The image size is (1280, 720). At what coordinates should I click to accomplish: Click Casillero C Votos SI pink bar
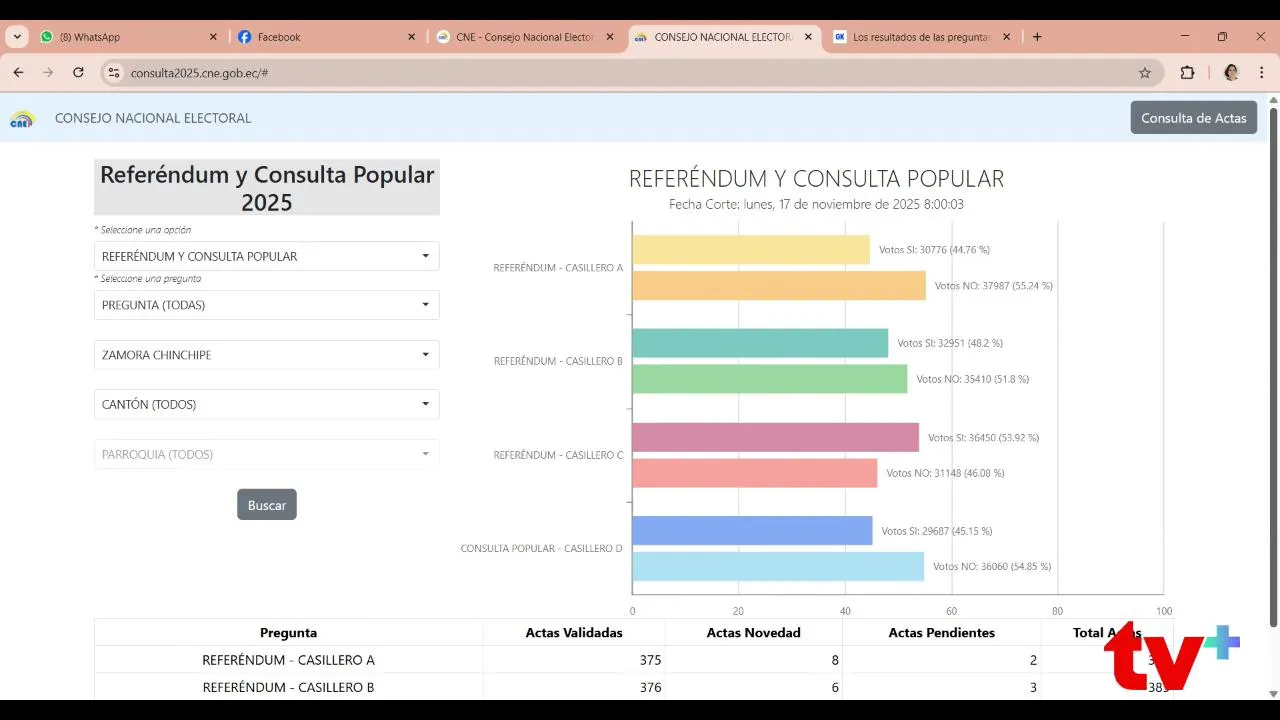point(776,437)
